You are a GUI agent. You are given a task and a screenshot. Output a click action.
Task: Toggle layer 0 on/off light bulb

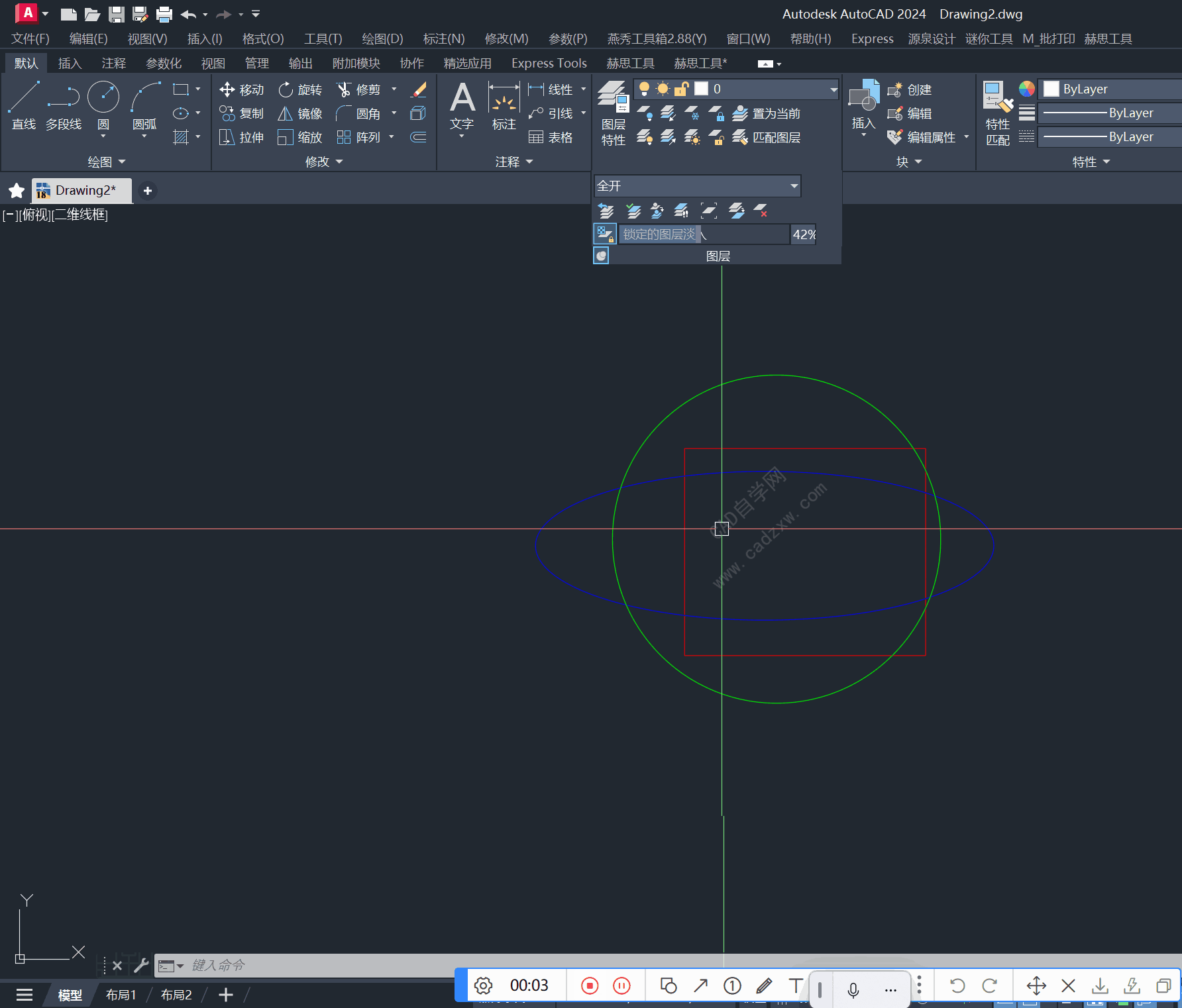(644, 89)
